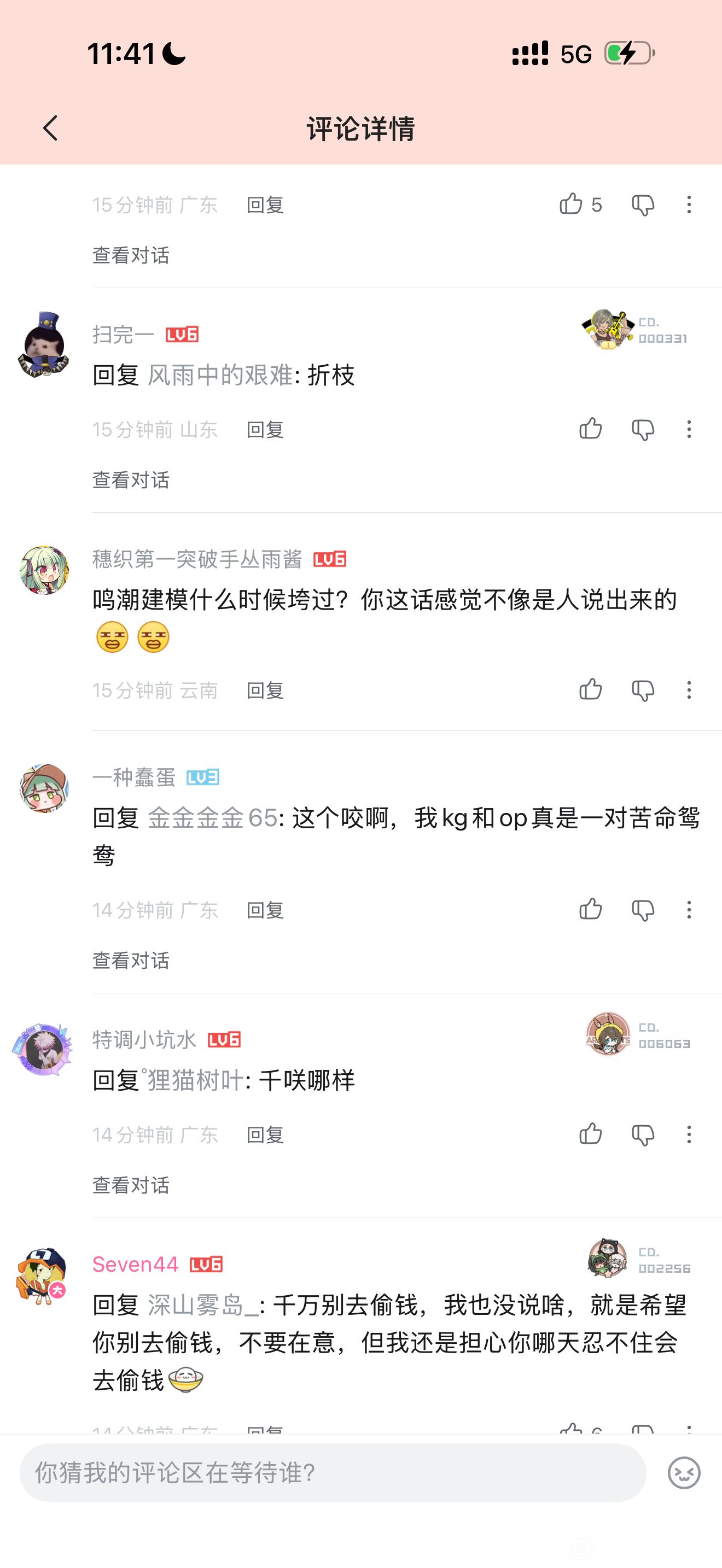The image size is (722, 1568).
Task: Open more options on the 5-likes comment
Action: click(x=689, y=204)
